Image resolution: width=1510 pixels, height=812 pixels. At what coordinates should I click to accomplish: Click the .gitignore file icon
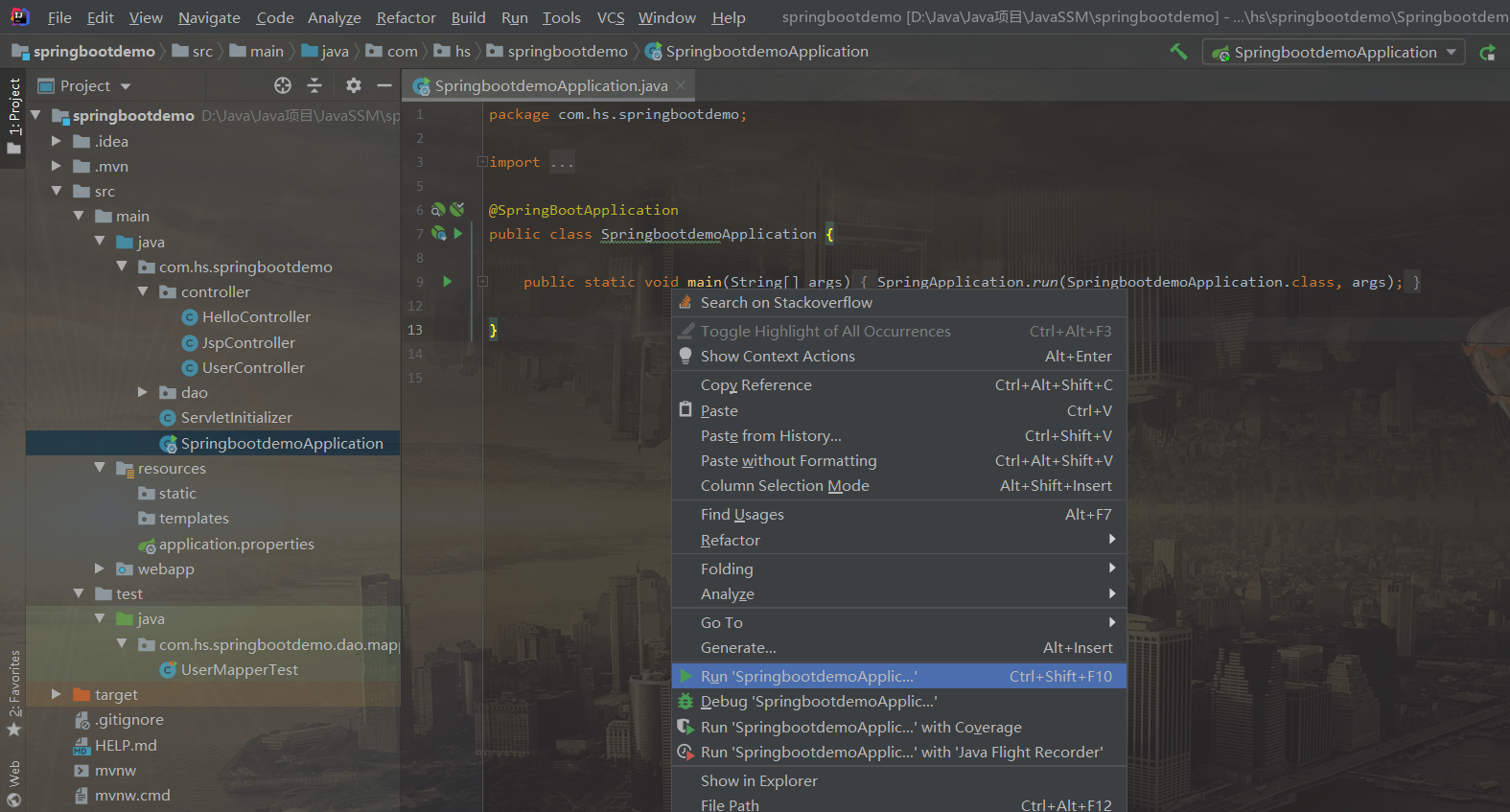82,720
